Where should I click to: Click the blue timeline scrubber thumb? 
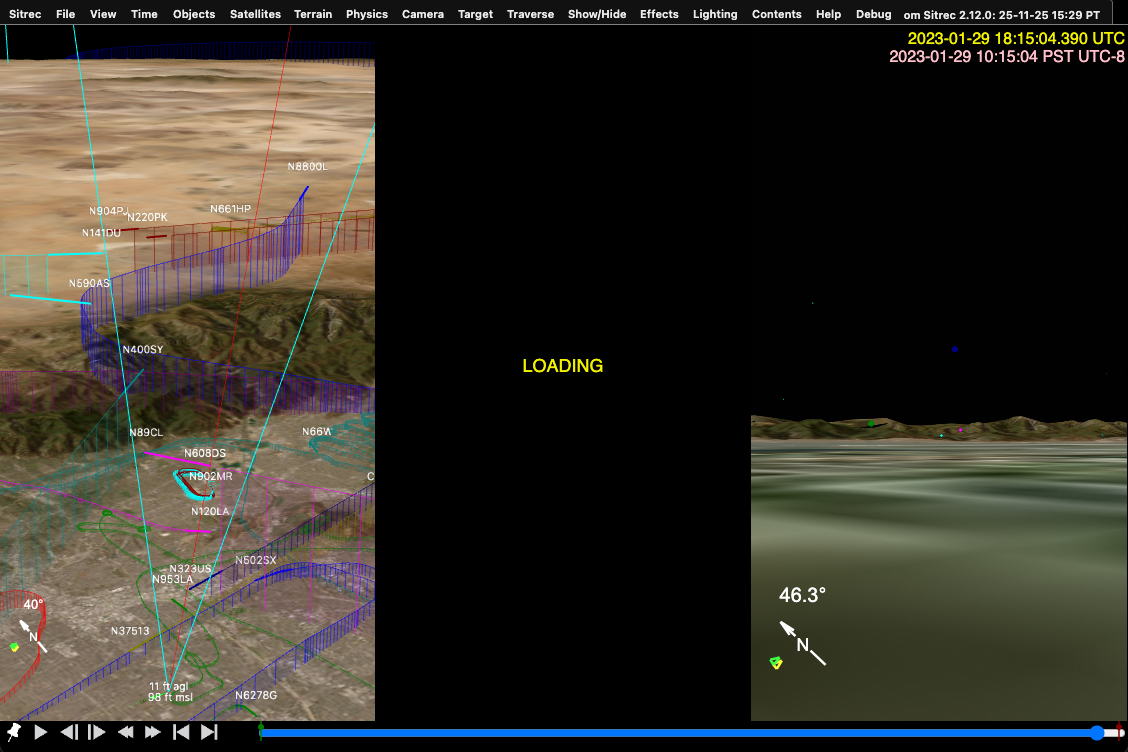click(1098, 731)
